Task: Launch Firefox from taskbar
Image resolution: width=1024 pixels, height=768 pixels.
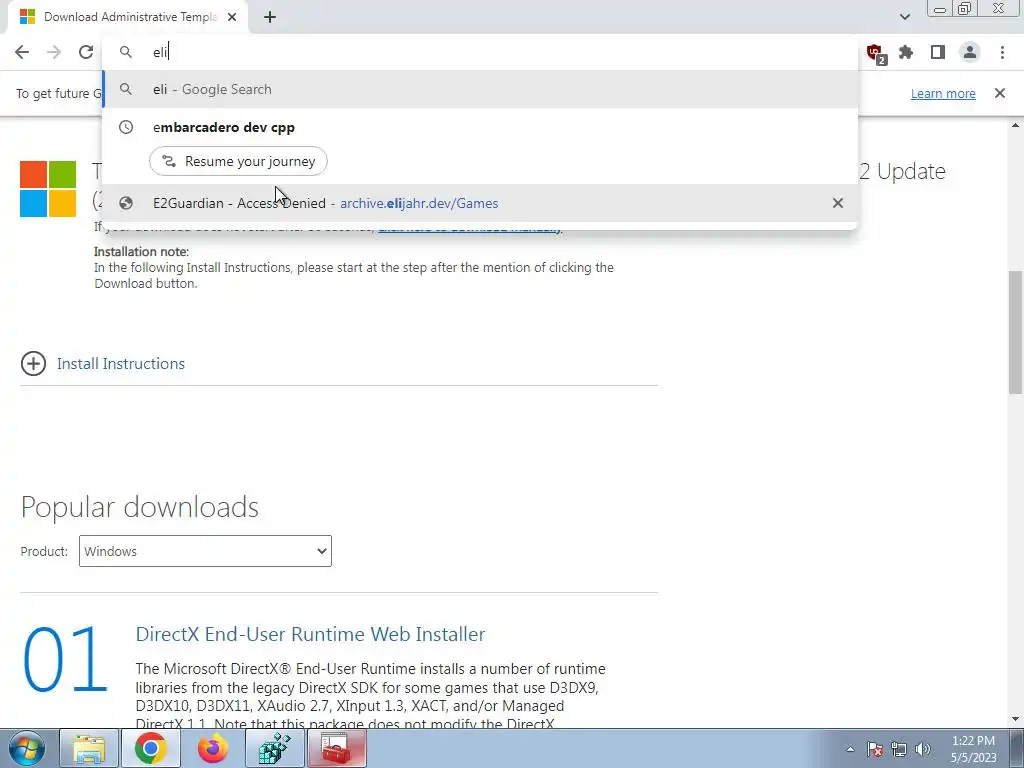Action: [213, 748]
